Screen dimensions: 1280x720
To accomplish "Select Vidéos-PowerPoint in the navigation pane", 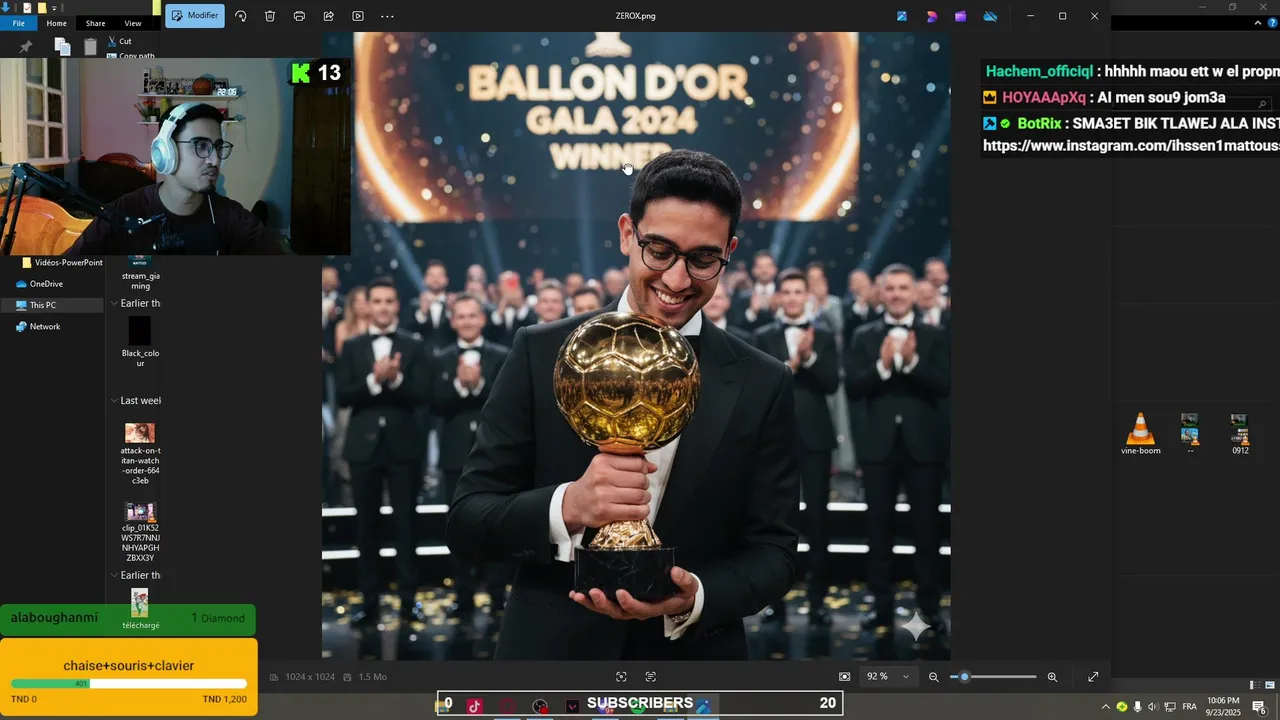I will [62, 263].
